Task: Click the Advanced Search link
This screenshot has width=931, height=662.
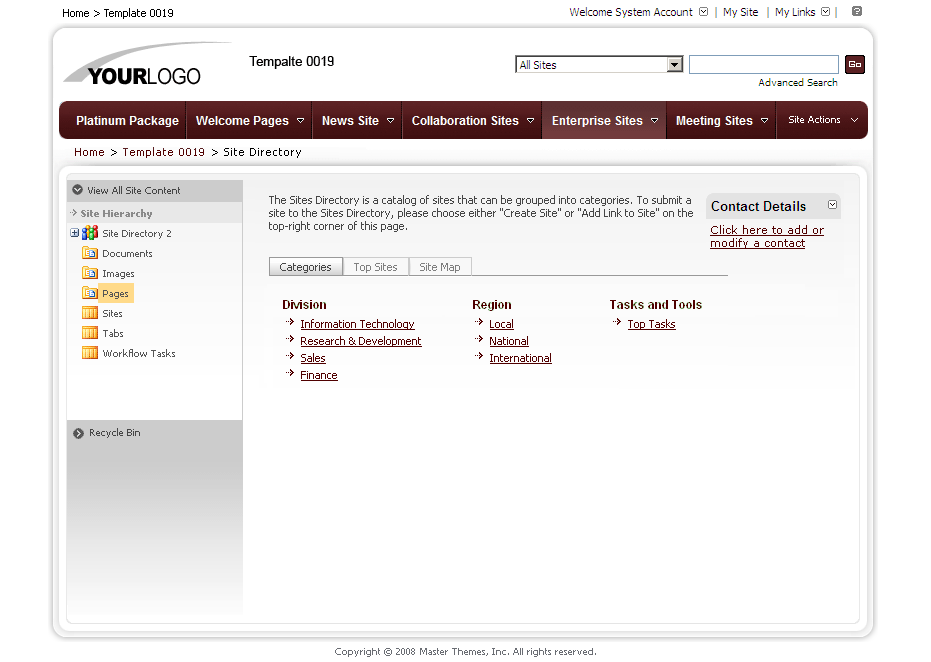Action: [797, 82]
